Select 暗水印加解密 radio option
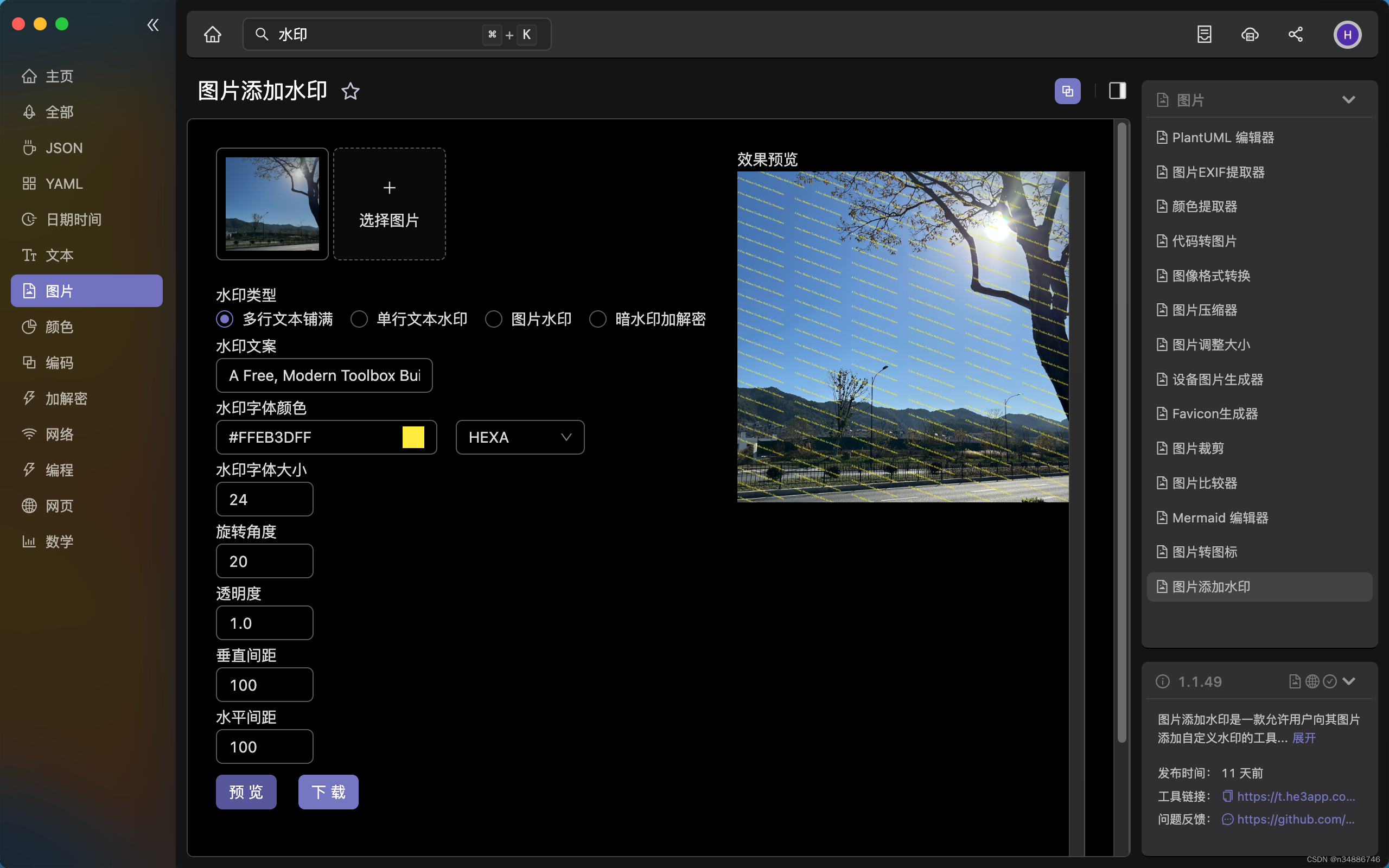The width and height of the screenshot is (1389, 868). [x=597, y=319]
